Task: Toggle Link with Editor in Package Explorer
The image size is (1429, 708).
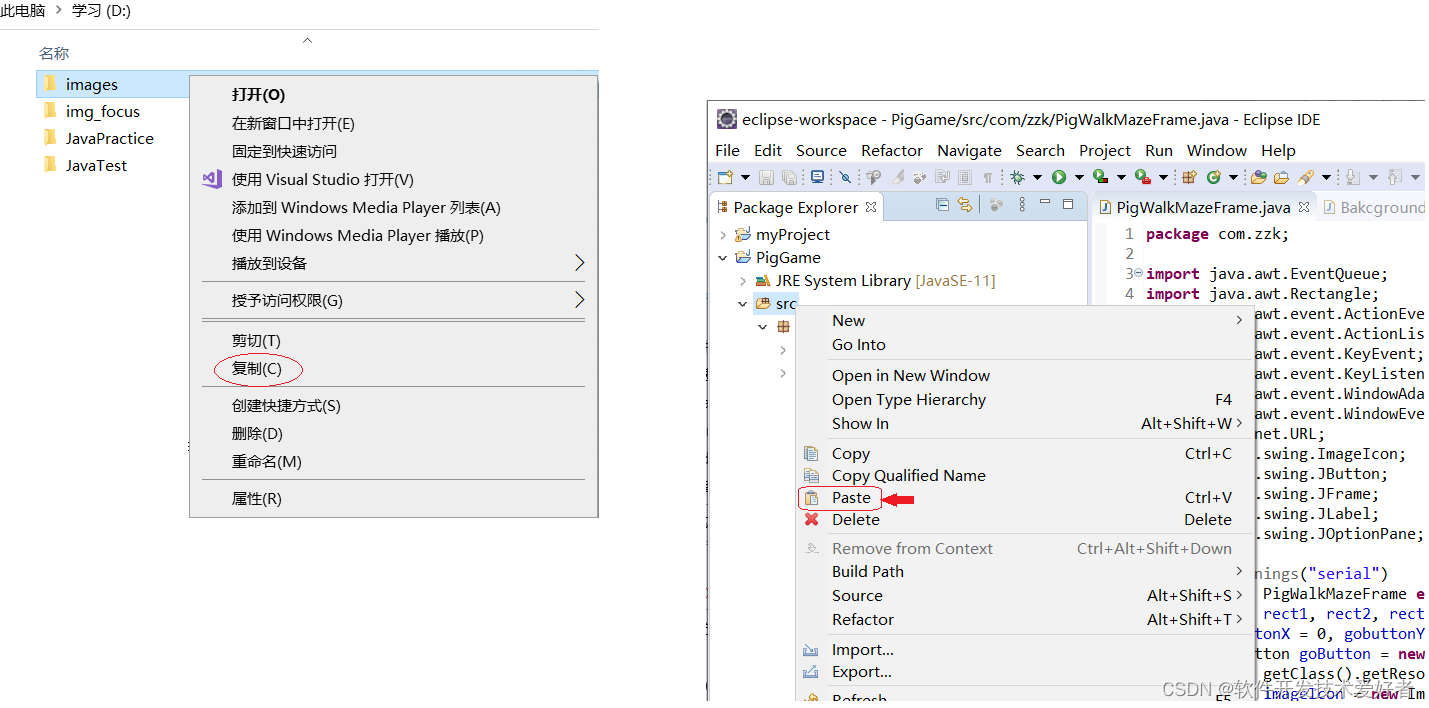Action: pos(965,204)
